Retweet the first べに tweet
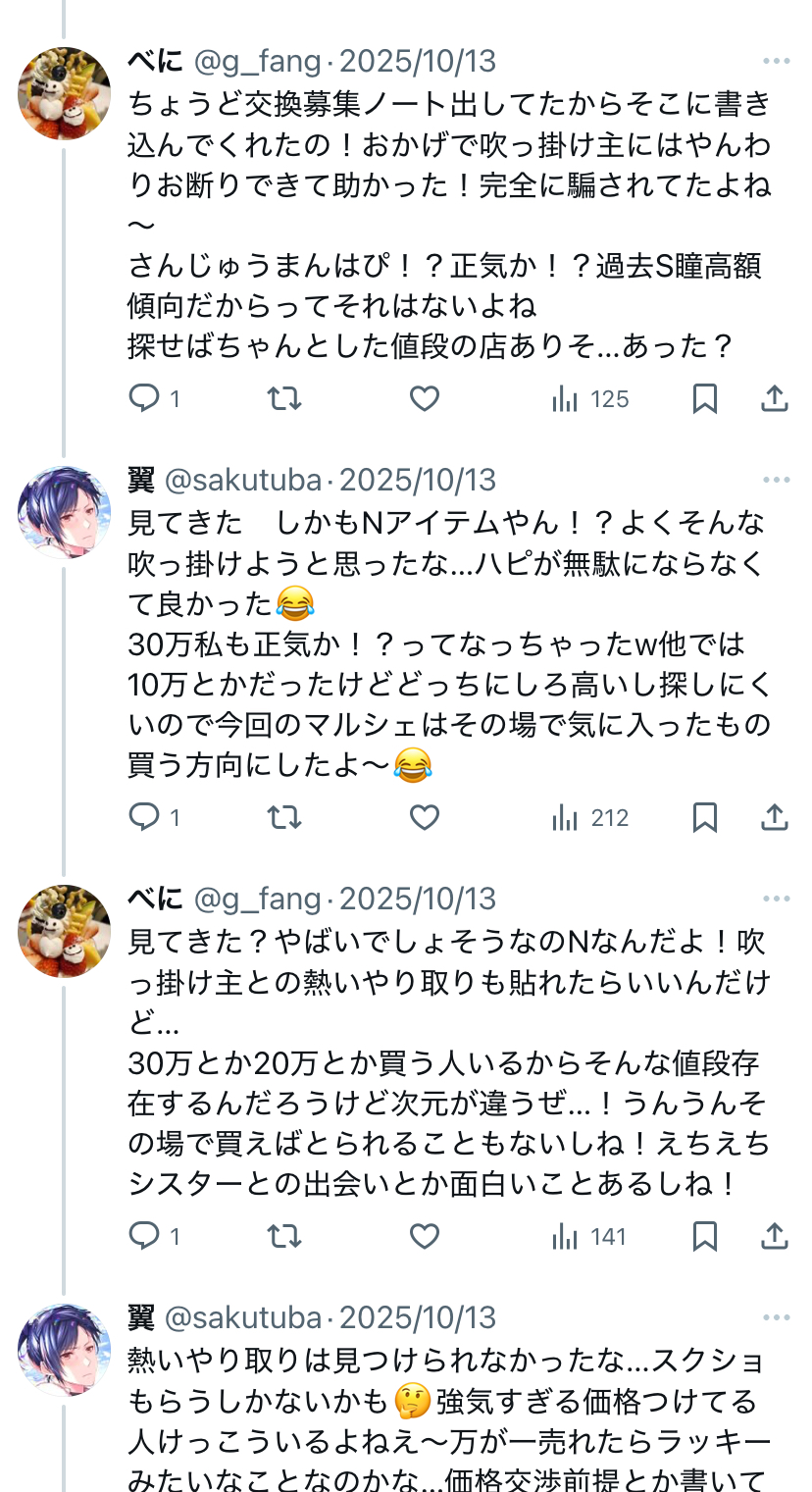The width and height of the screenshot is (812, 1492). pos(284,398)
